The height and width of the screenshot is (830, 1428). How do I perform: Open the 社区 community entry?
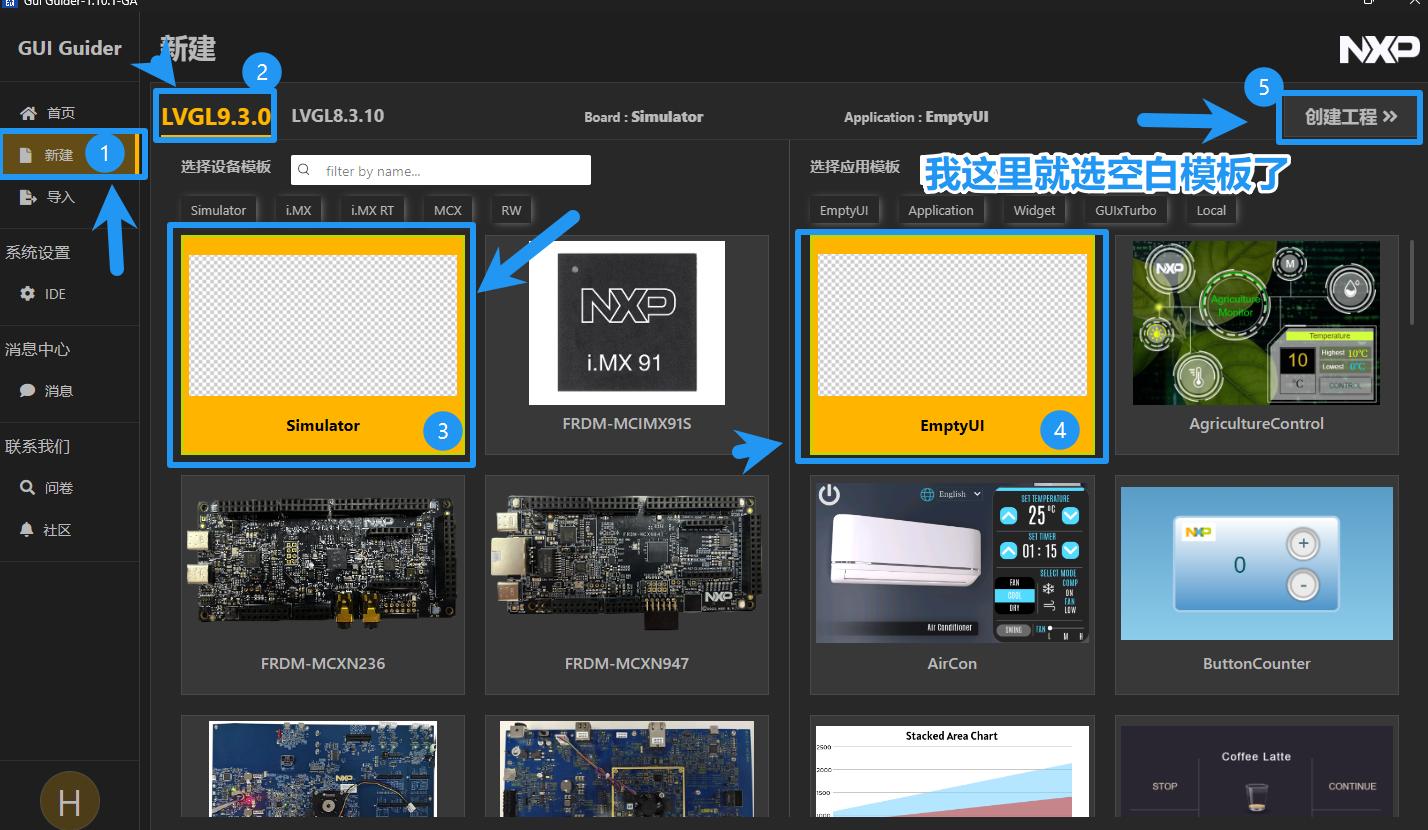[x=57, y=530]
